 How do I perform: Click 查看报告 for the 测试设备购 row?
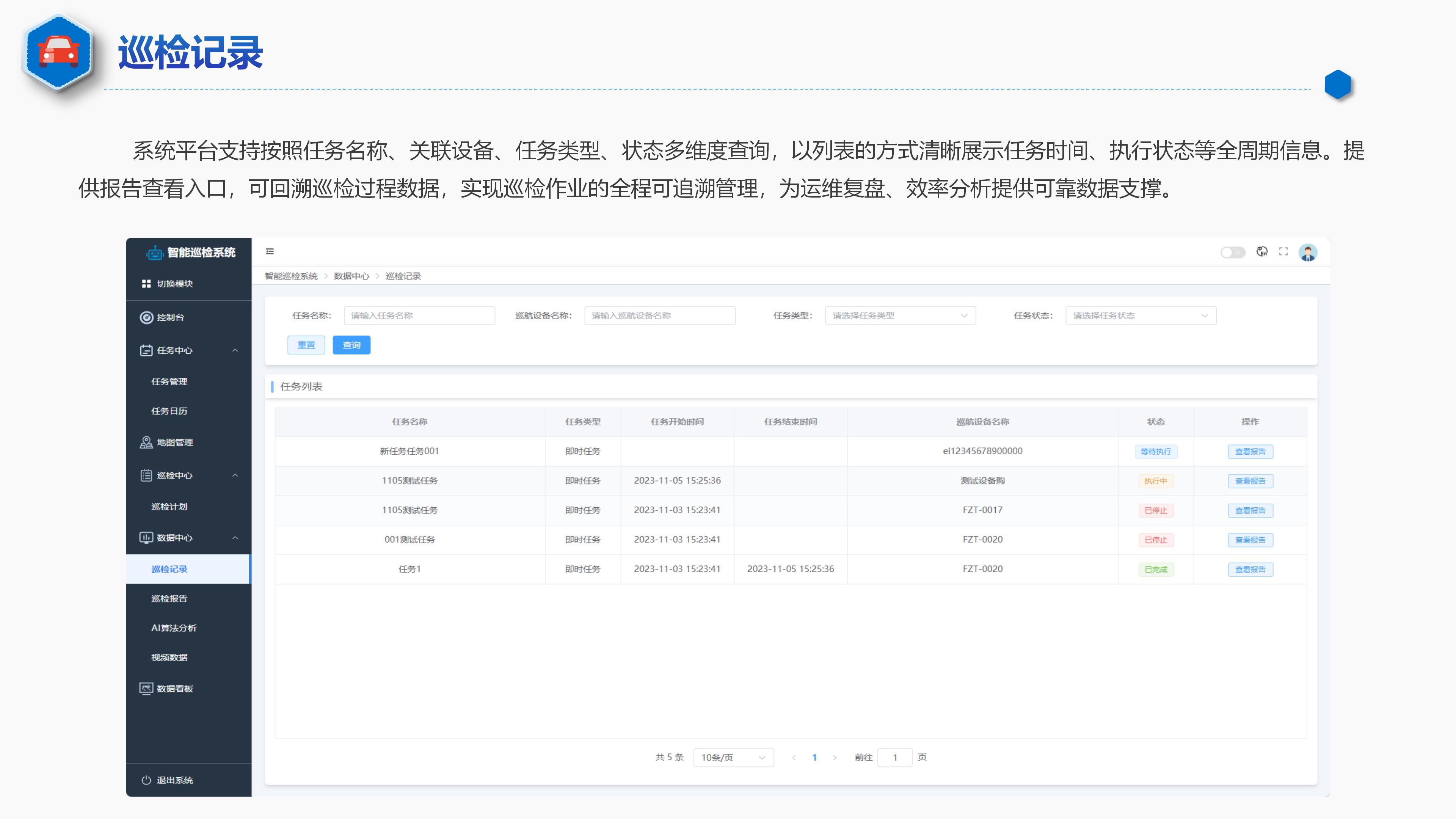click(x=1250, y=481)
